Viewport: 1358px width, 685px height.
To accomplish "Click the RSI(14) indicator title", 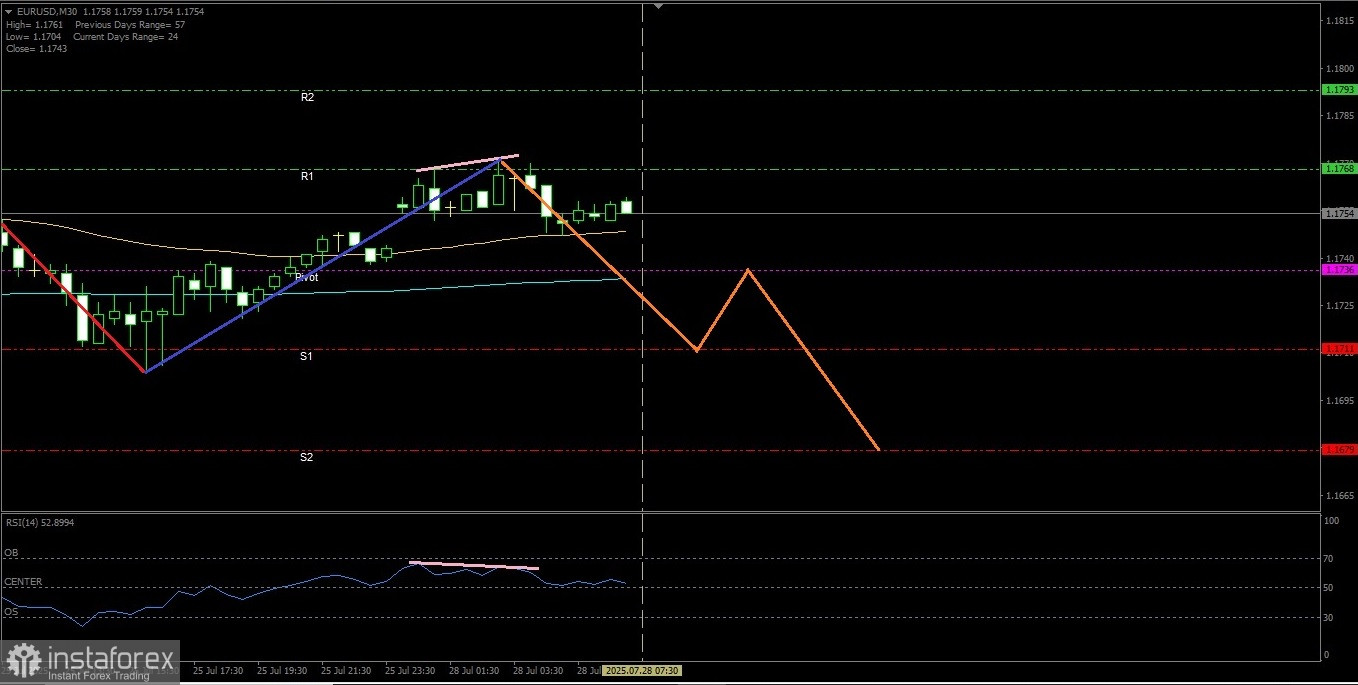I will (40, 522).
